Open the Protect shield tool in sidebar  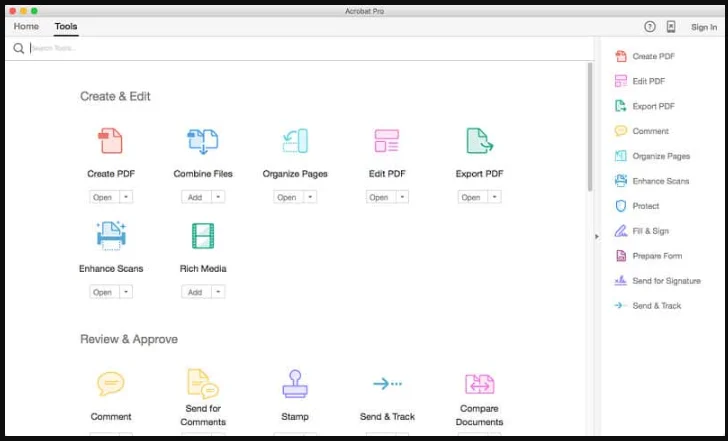[x=637, y=206]
